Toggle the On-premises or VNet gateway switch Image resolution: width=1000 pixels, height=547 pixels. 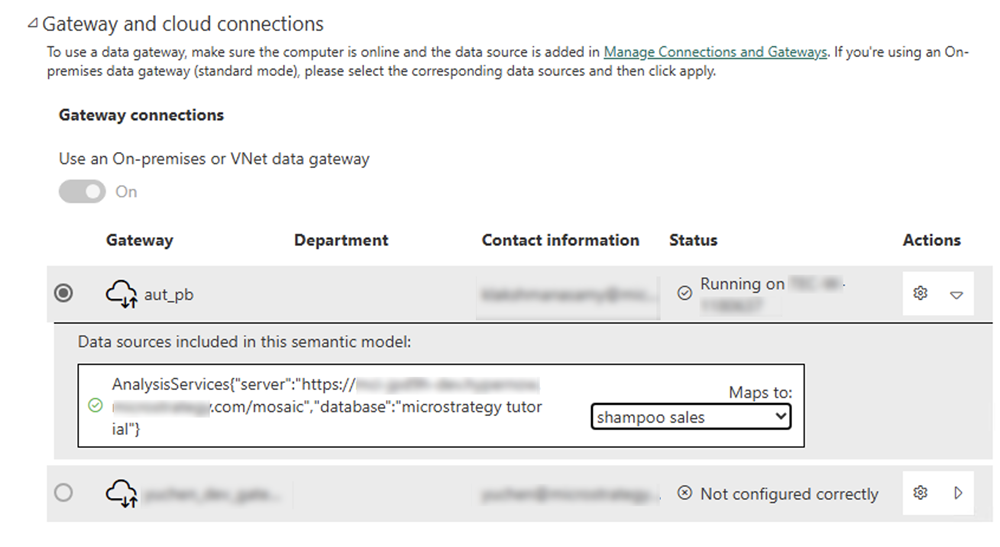point(82,192)
